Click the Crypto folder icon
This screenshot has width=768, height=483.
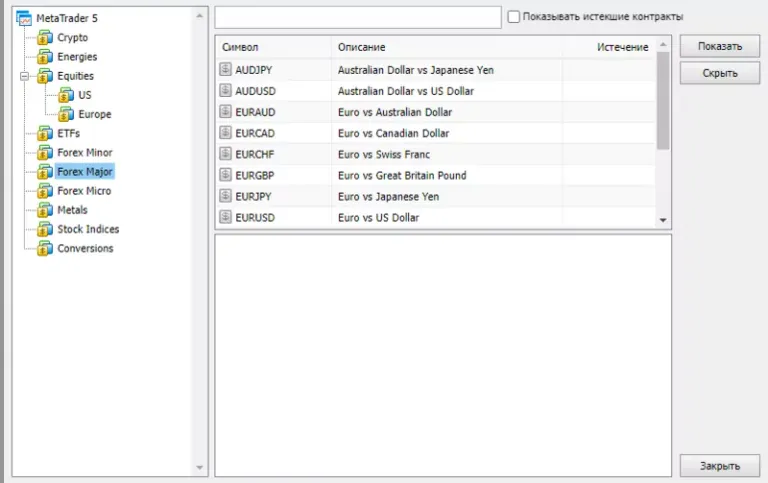[45, 38]
